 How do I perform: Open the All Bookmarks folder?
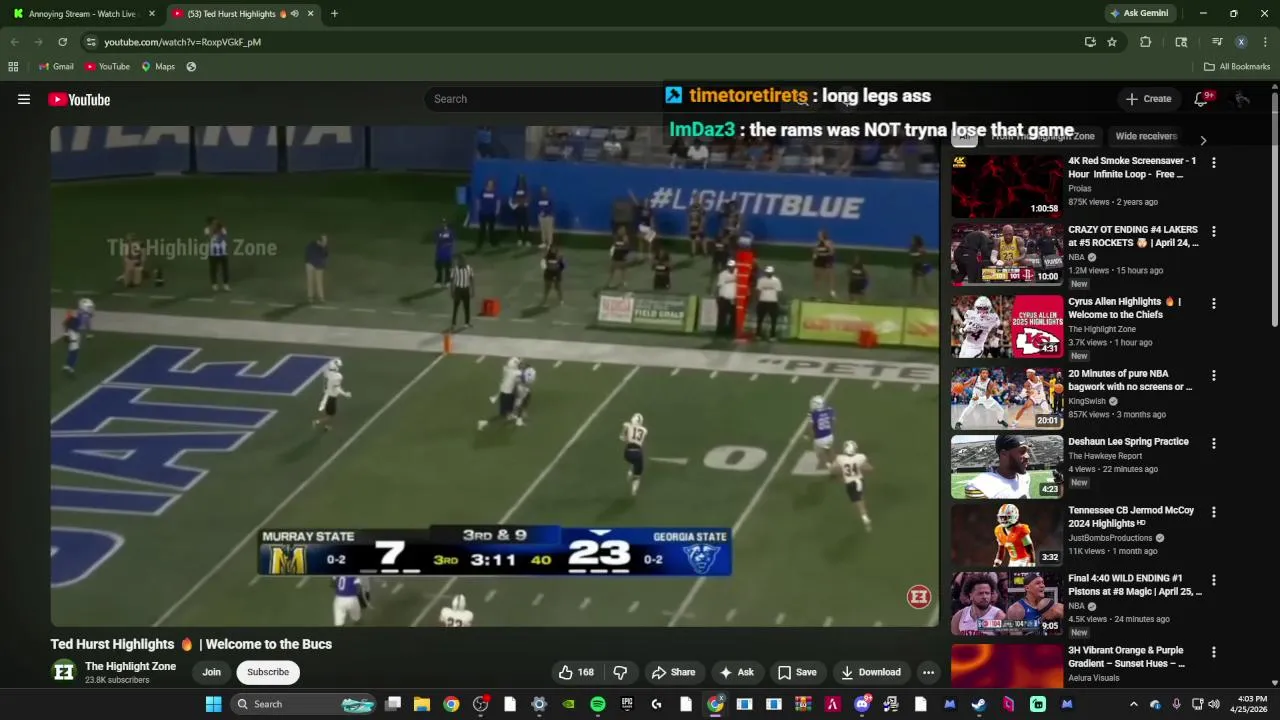1237,67
